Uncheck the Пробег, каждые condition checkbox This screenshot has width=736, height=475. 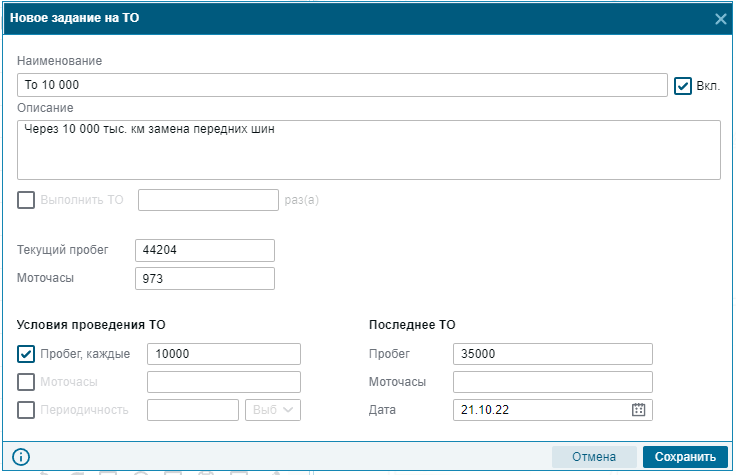(26, 354)
